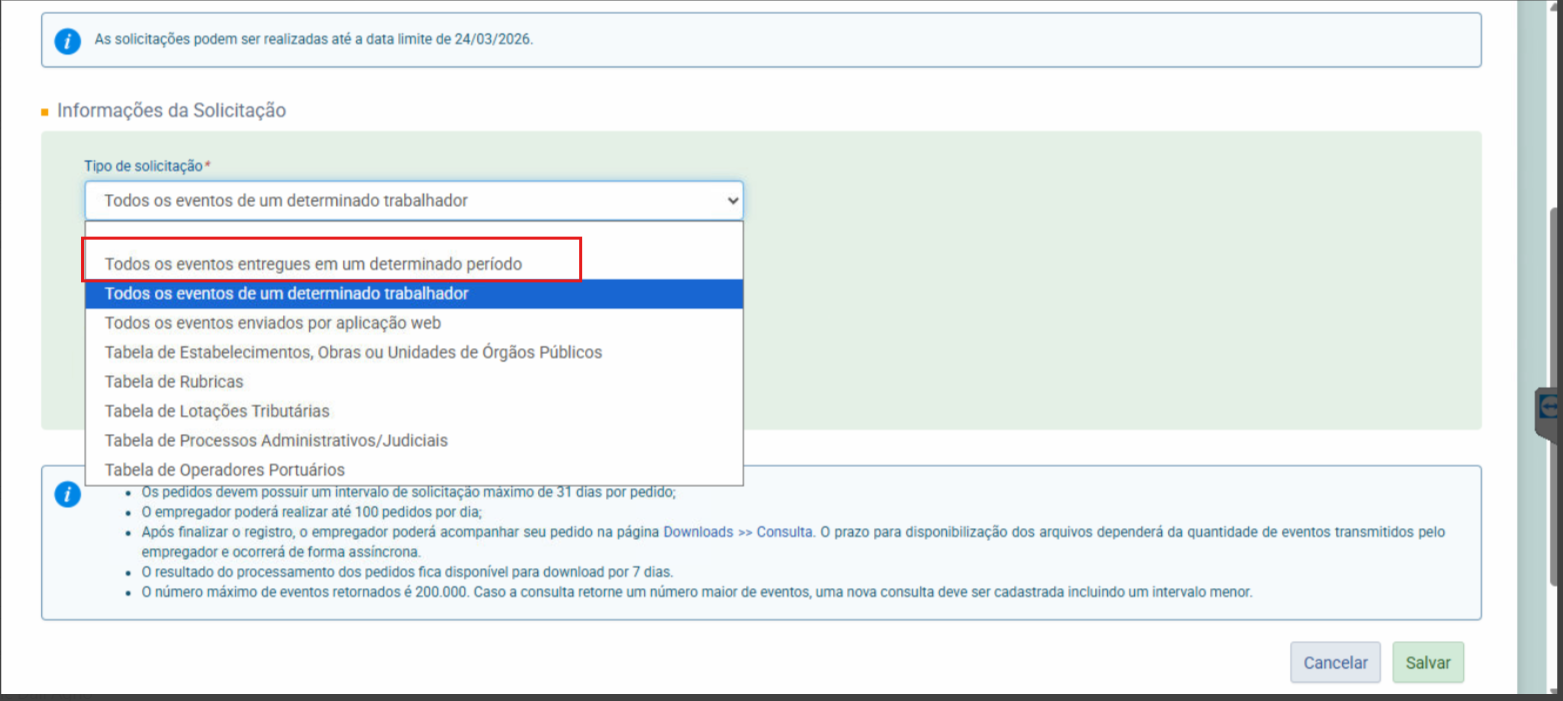Choose 'Tabela de Operadores Portuários' option
This screenshot has height=701, width=1563.
pyautogui.click(x=224, y=469)
